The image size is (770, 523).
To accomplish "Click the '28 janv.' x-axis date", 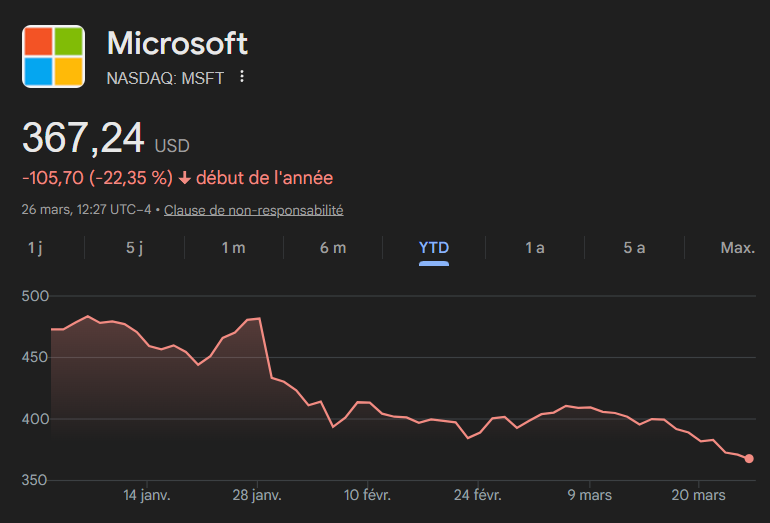I will pyautogui.click(x=257, y=495).
